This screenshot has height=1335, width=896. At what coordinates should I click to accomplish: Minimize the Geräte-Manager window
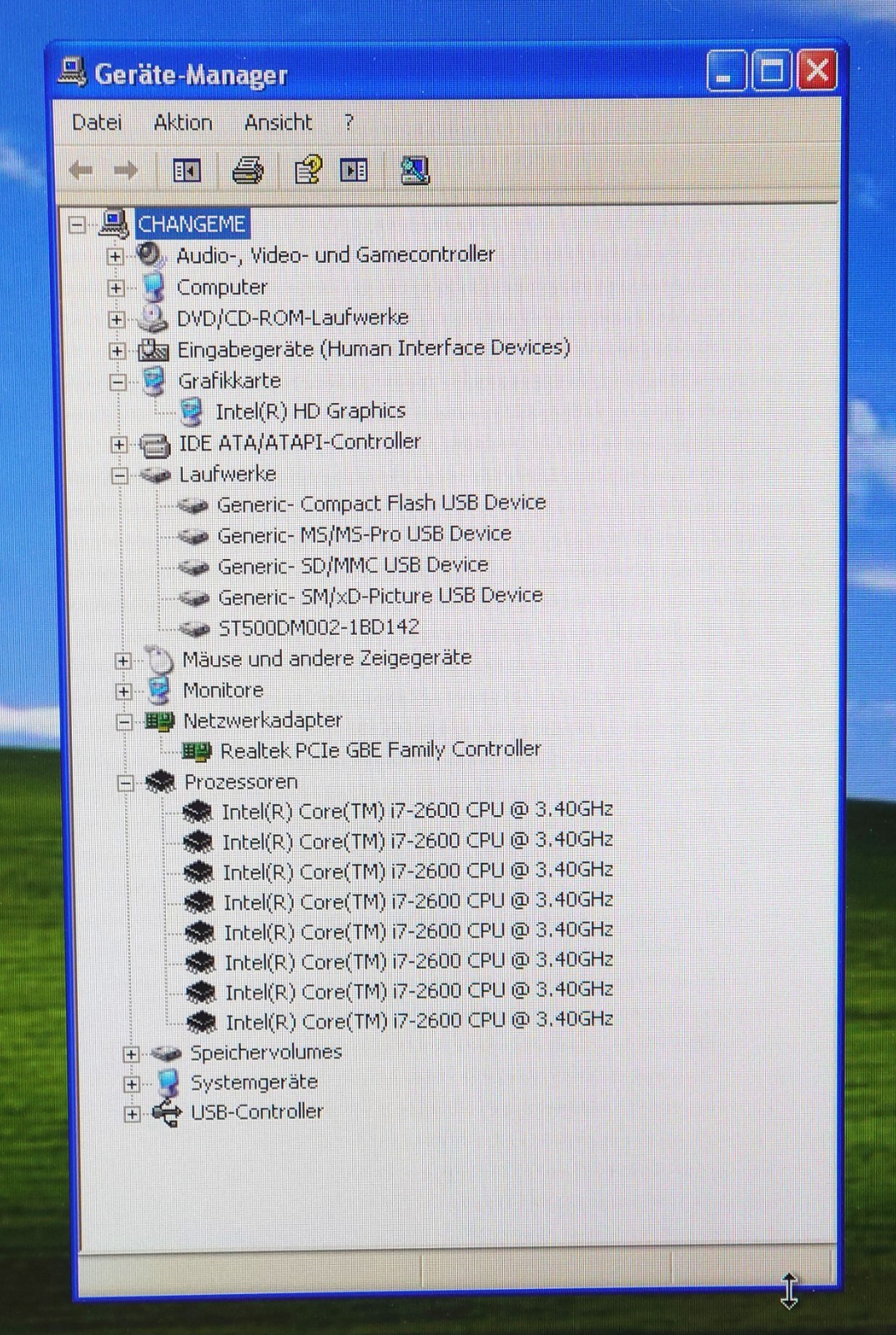click(727, 72)
